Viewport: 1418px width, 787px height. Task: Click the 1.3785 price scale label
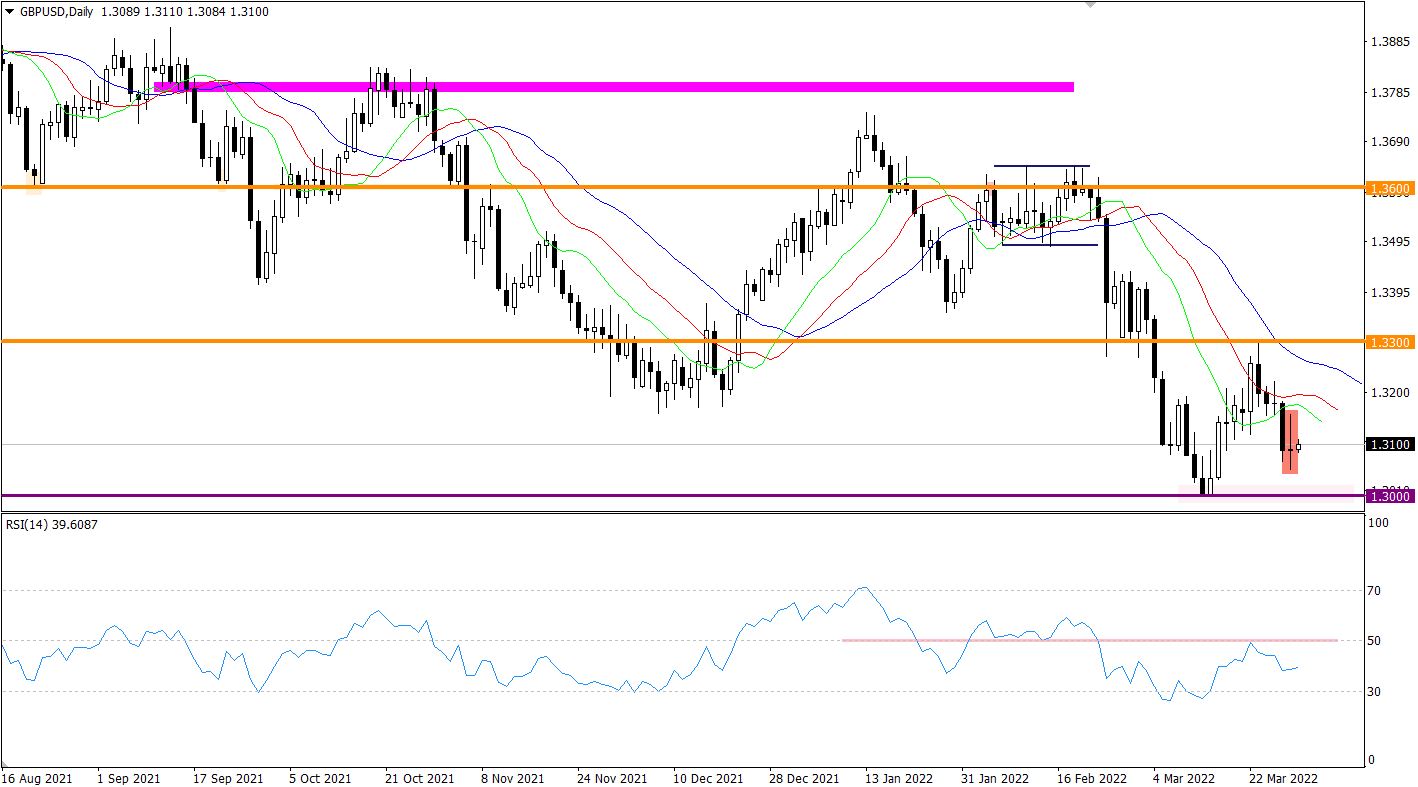[1391, 93]
